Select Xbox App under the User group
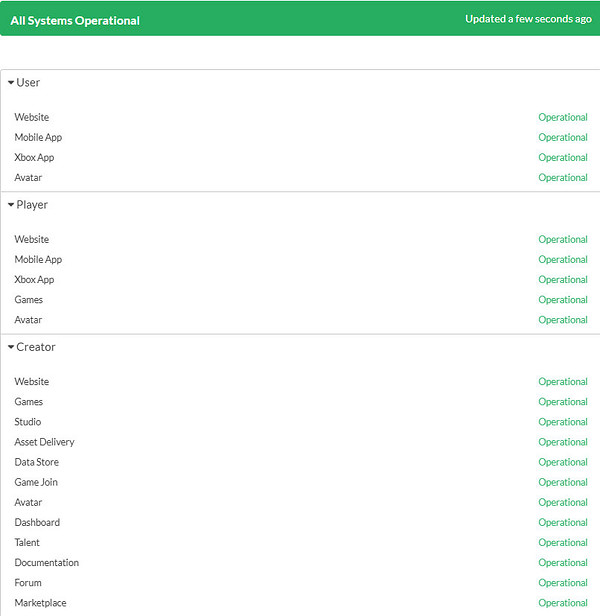 34,157
